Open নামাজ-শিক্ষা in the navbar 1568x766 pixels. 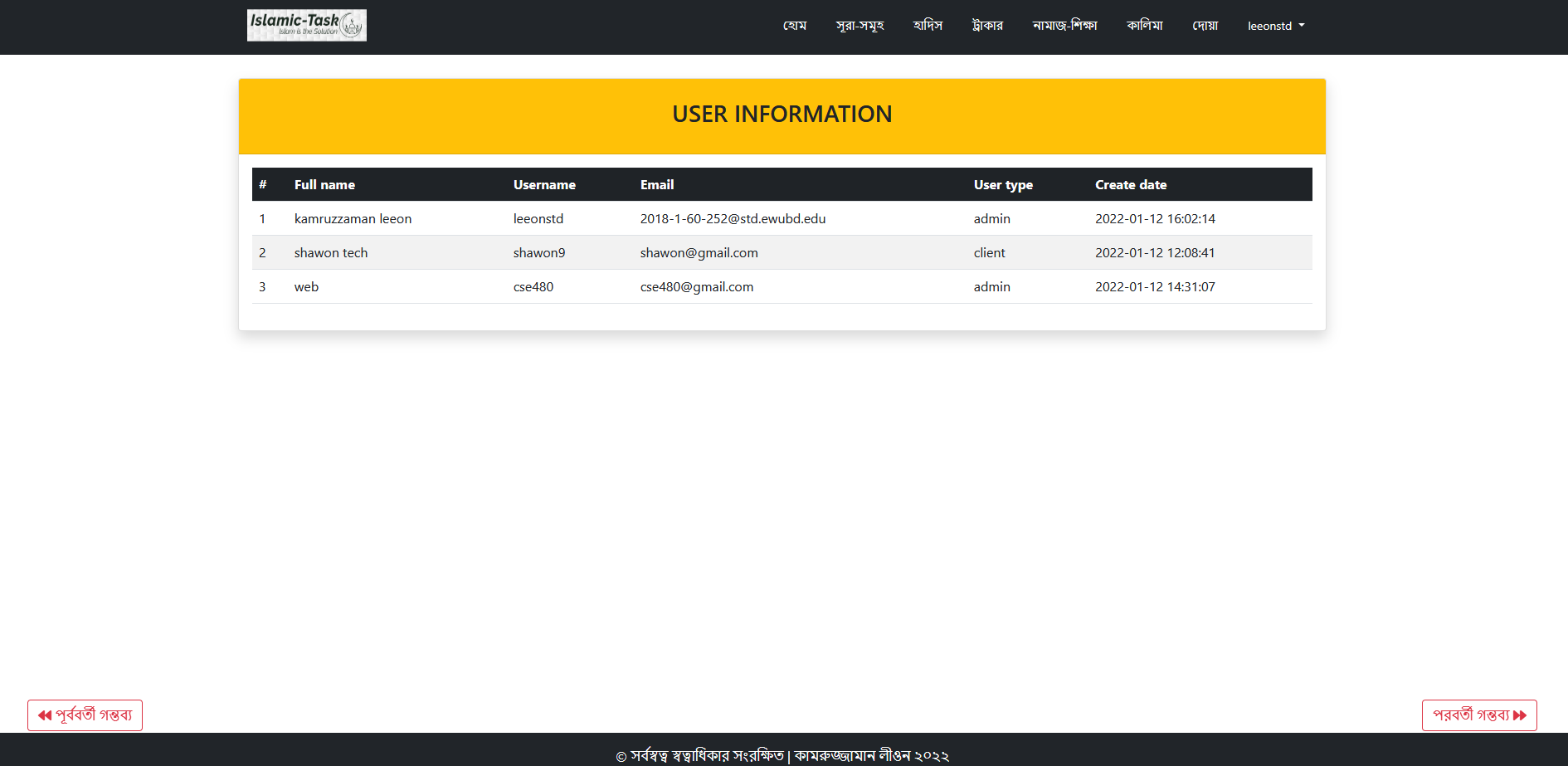click(1064, 26)
